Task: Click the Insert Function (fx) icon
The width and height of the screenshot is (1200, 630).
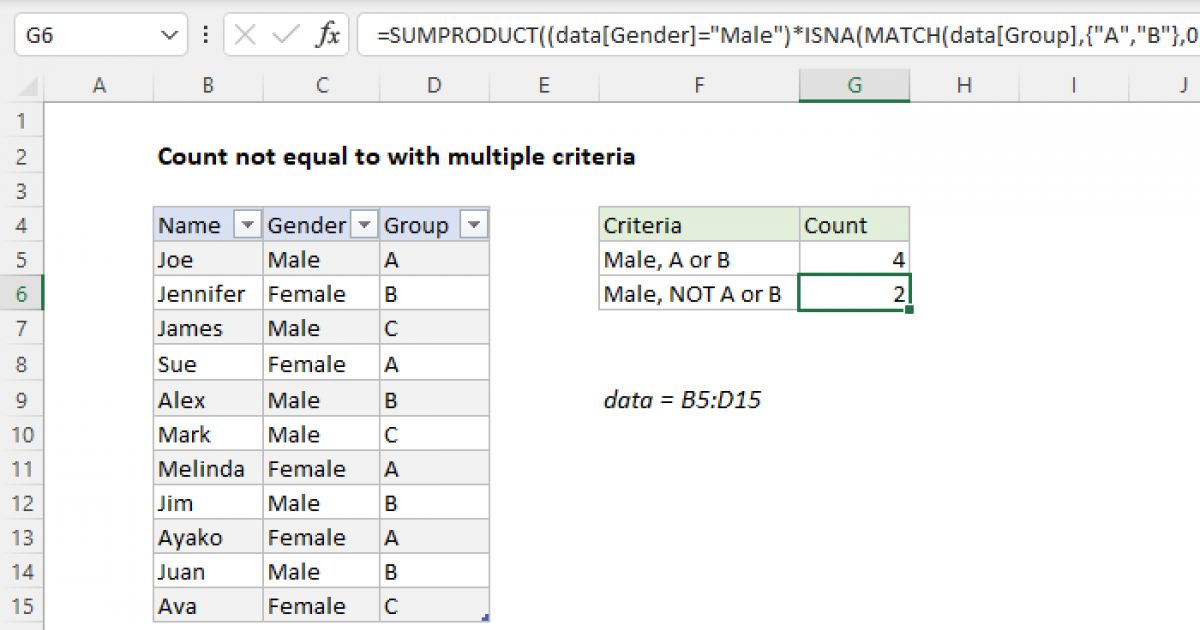Action: pos(330,34)
